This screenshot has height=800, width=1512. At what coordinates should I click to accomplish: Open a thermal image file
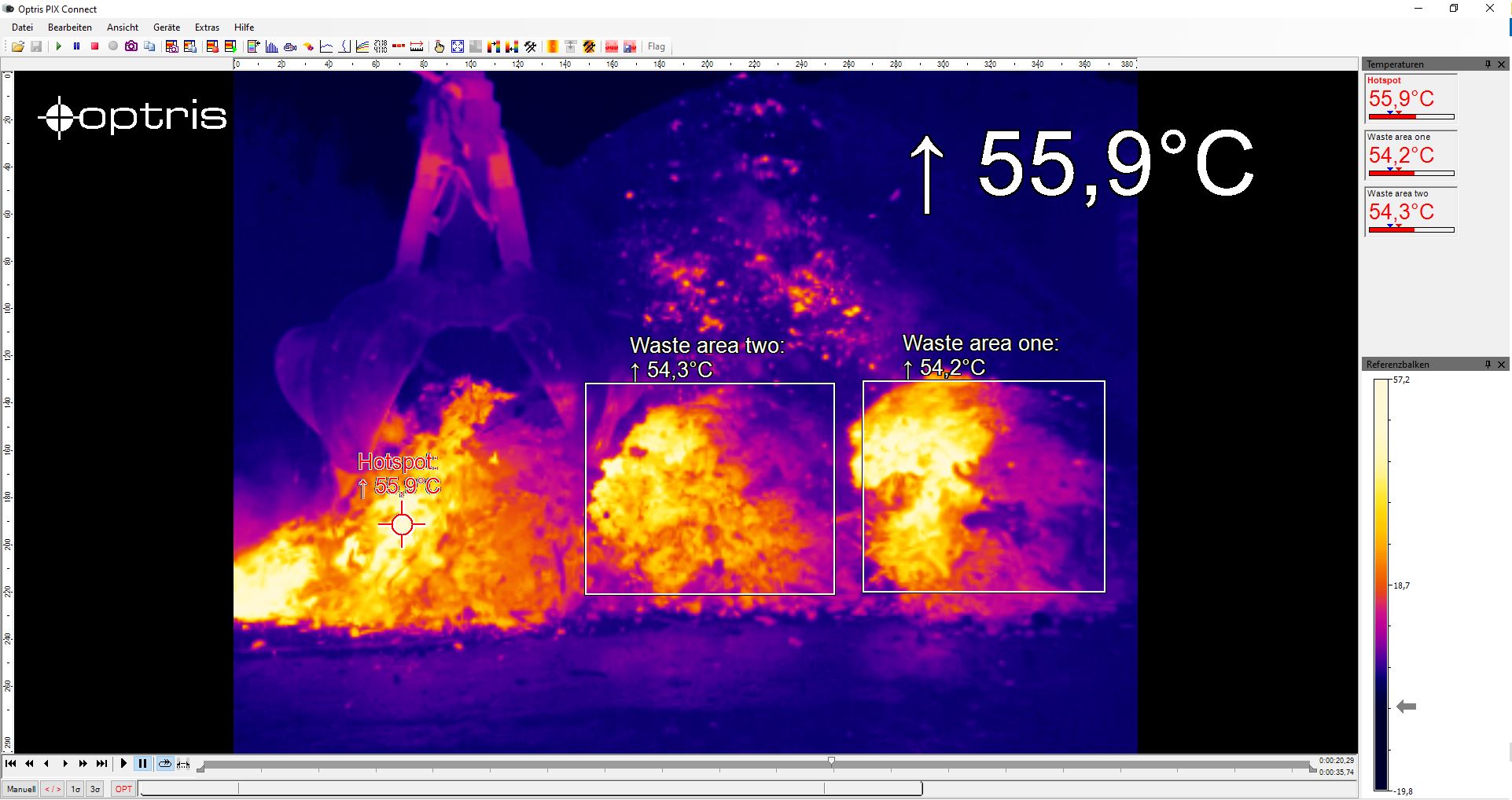pyautogui.click(x=18, y=46)
